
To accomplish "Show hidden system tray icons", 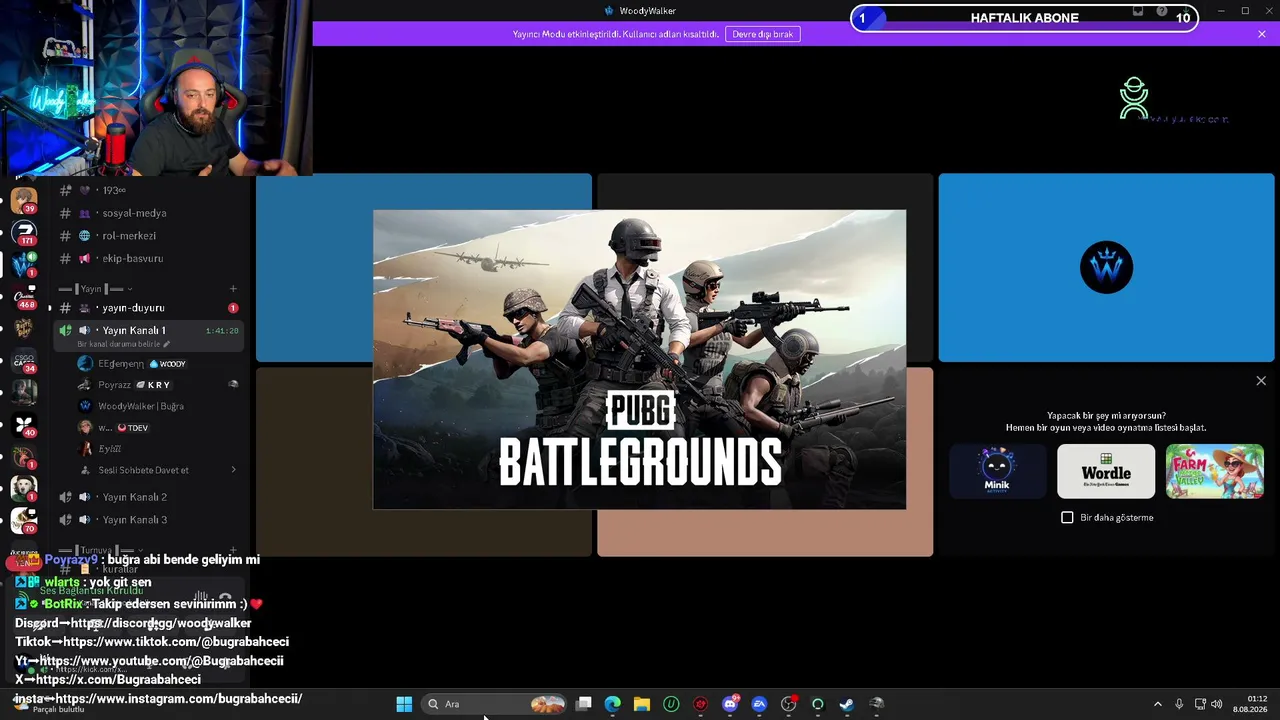I will (1158, 704).
